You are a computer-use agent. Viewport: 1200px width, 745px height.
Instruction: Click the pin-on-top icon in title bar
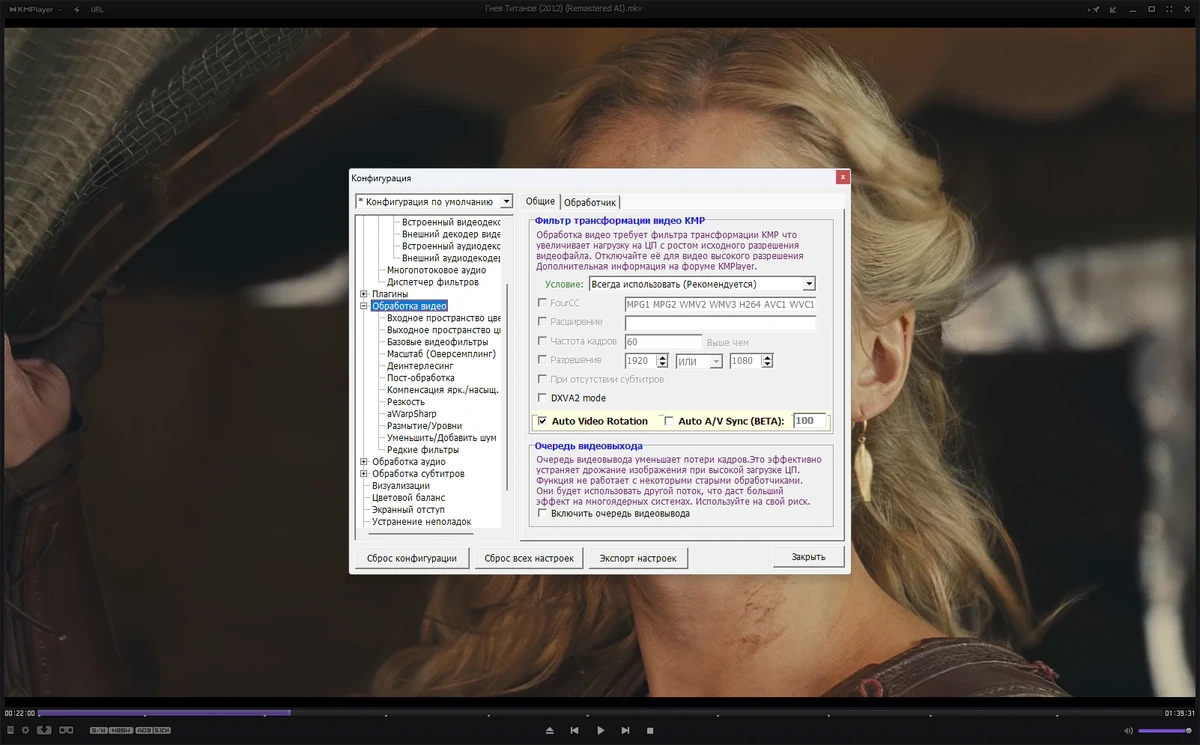tap(1096, 9)
